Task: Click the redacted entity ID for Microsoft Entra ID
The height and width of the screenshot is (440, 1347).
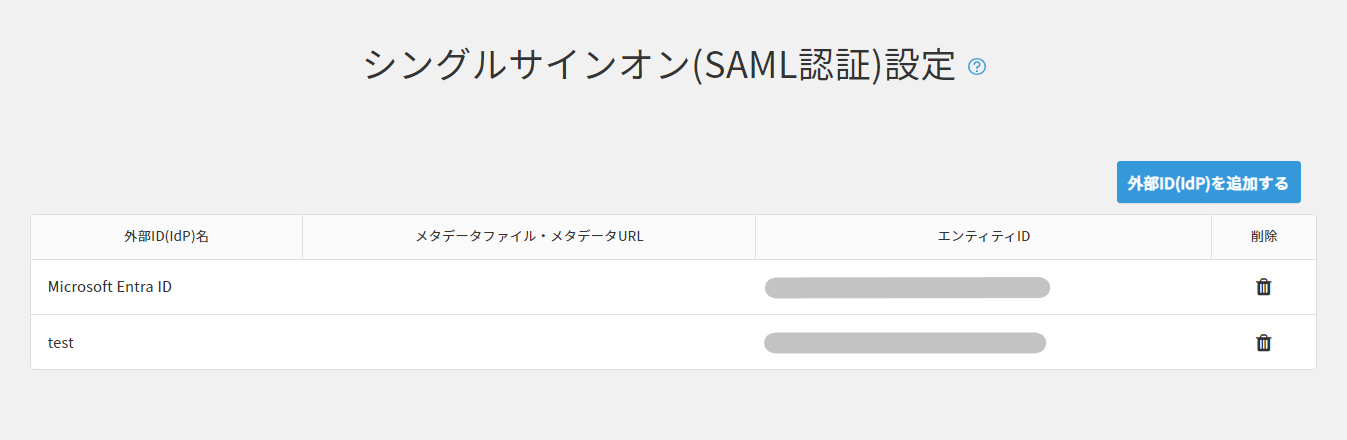Action: 907,288
